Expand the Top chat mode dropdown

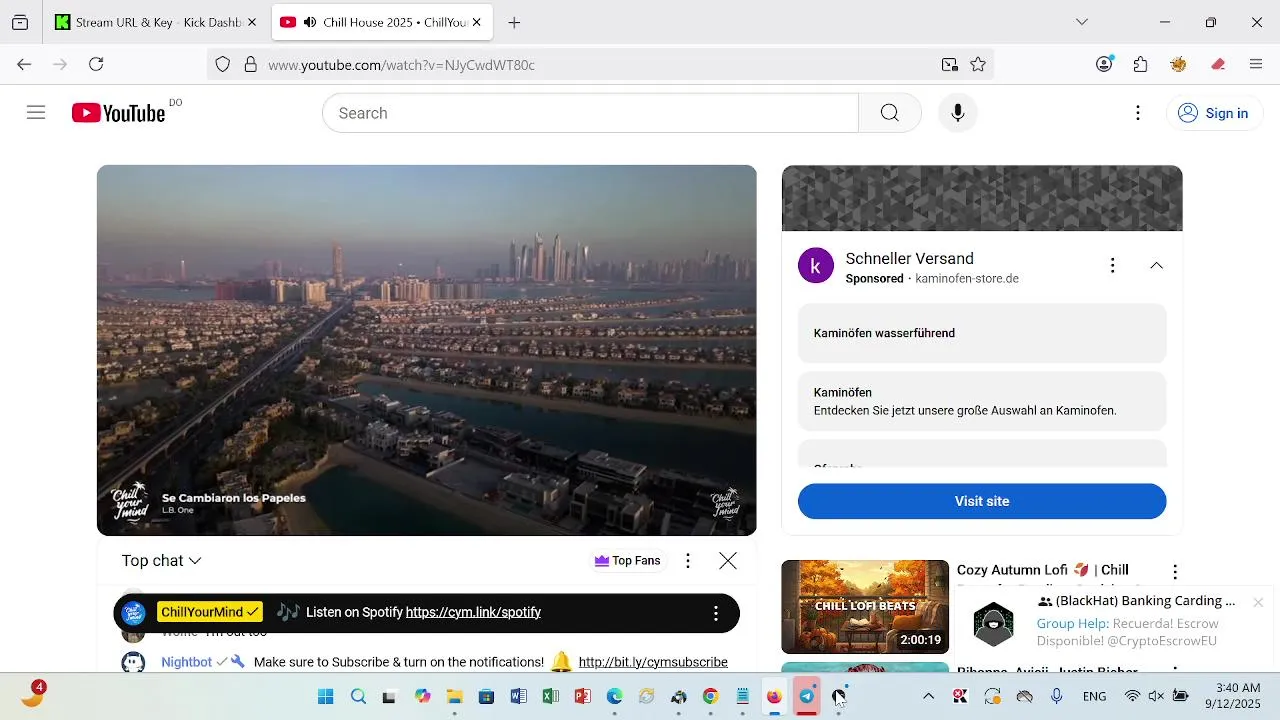coord(162,561)
